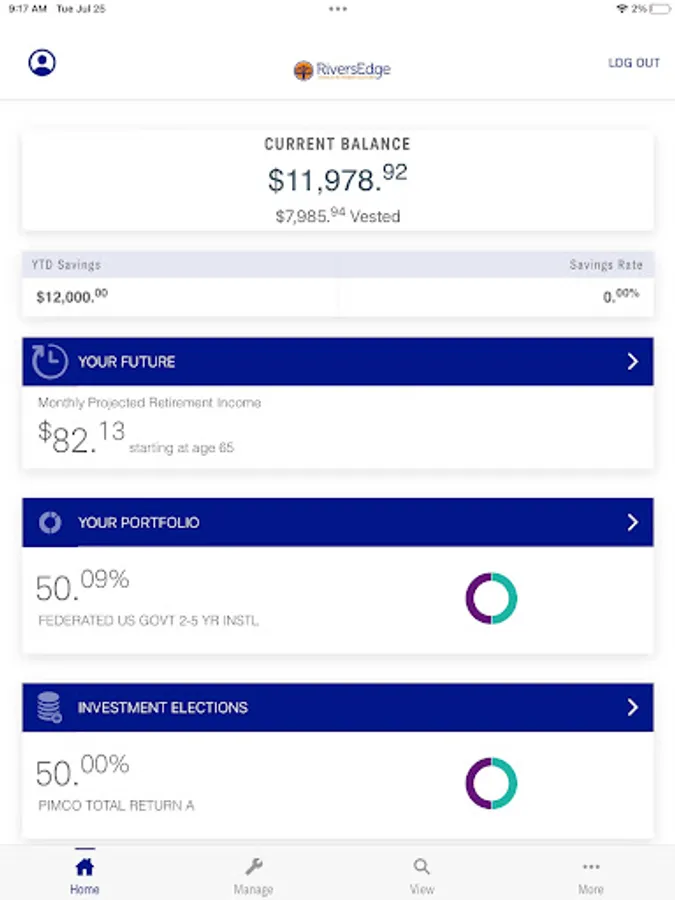Image resolution: width=675 pixels, height=900 pixels.
Task: Click the investment elections donut chart
Action: click(491, 783)
